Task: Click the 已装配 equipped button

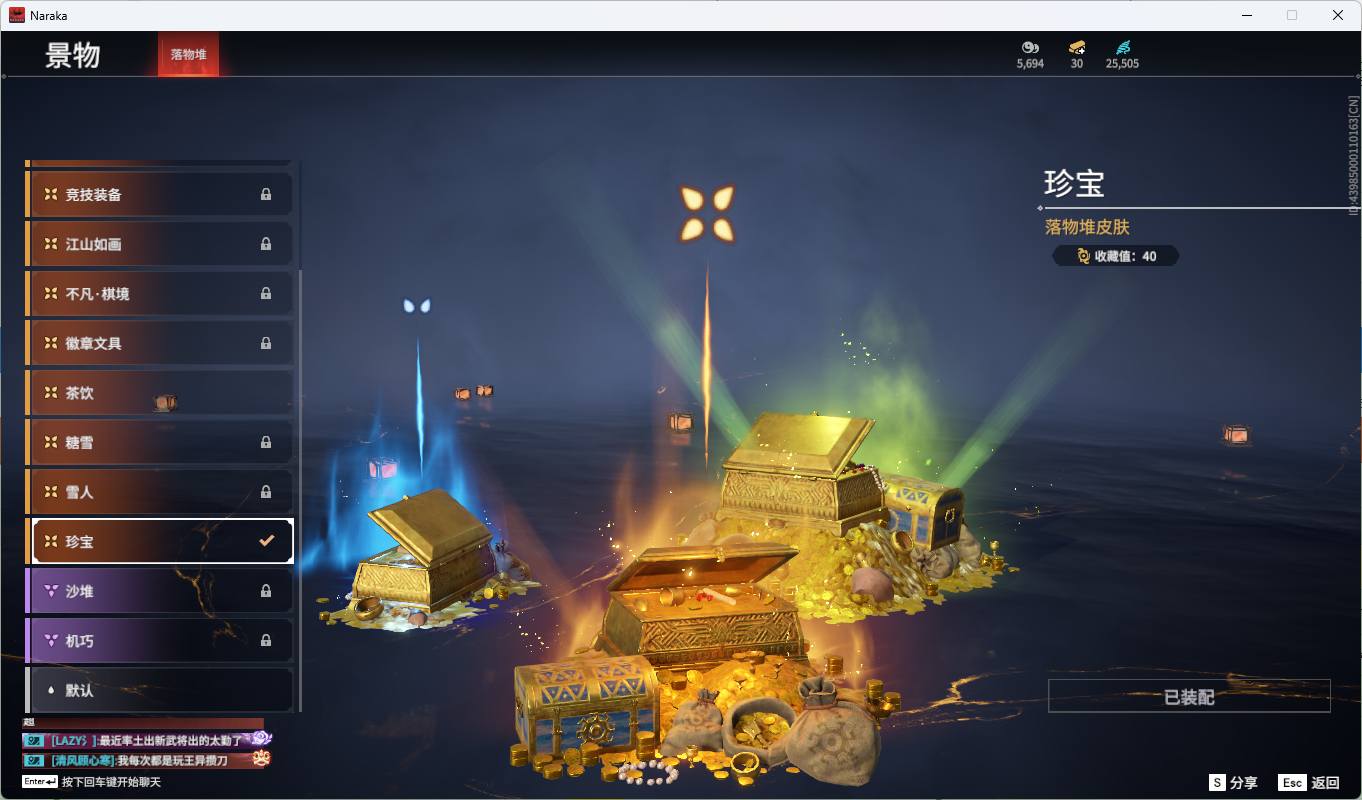Action: (x=1189, y=696)
